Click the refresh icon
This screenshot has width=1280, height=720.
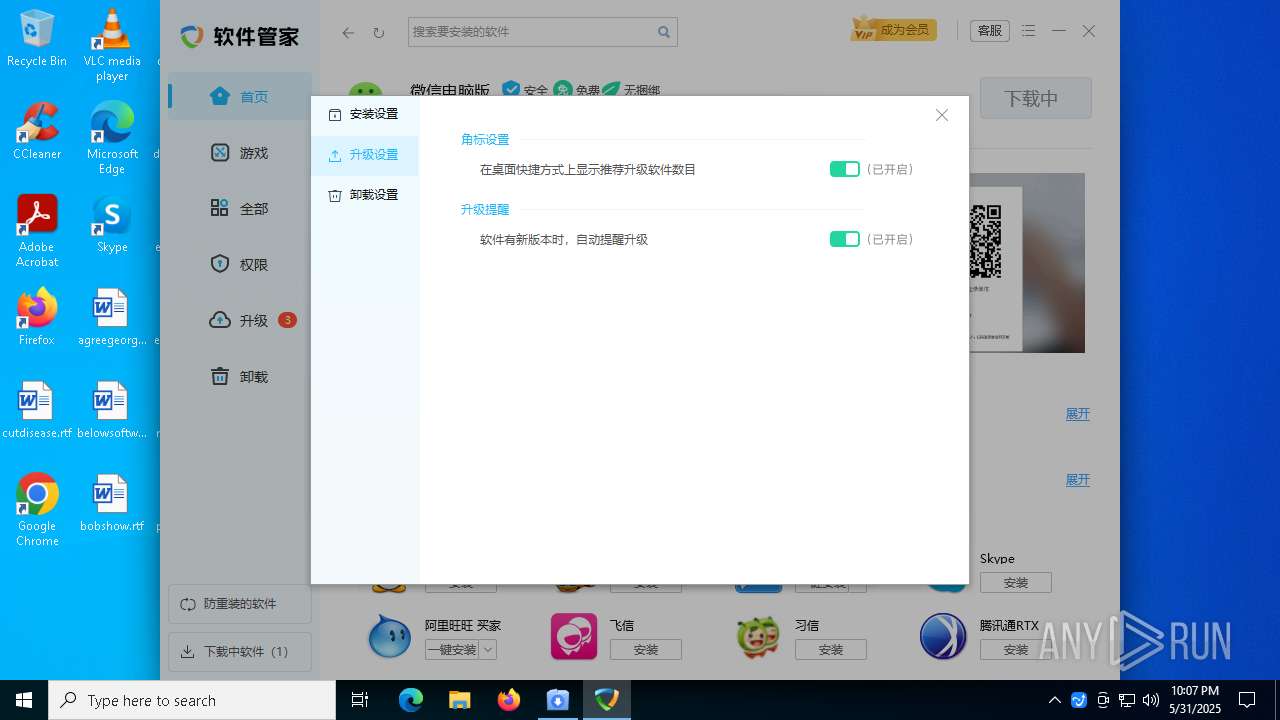click(378, 32)
